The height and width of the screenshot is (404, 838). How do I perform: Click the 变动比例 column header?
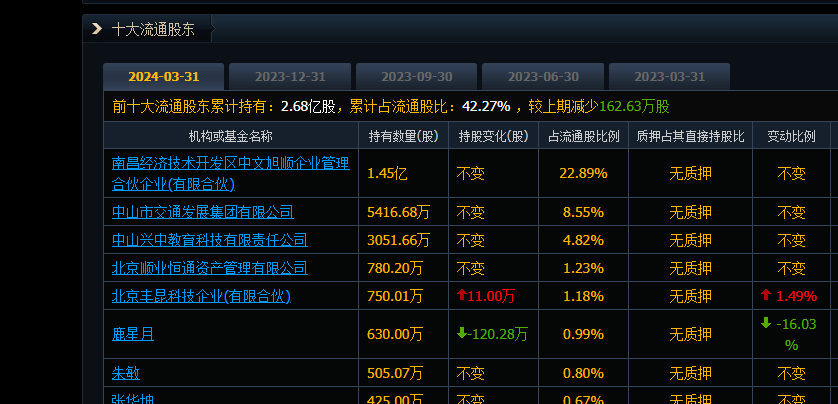point(792,136)
